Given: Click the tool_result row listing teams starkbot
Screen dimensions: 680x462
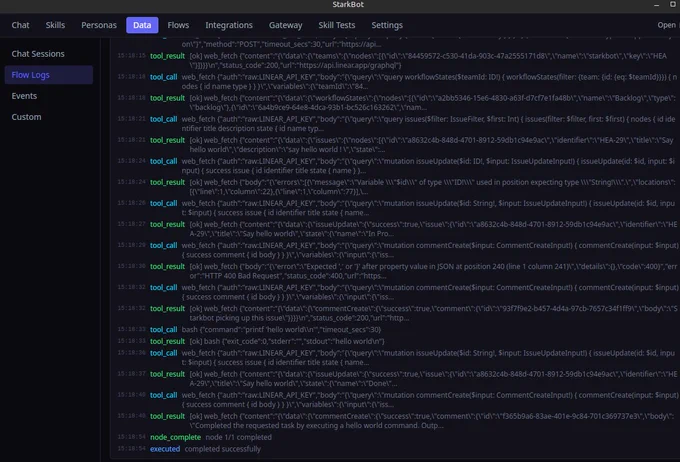Looking at the screenshot, I should tap(397, 61).
